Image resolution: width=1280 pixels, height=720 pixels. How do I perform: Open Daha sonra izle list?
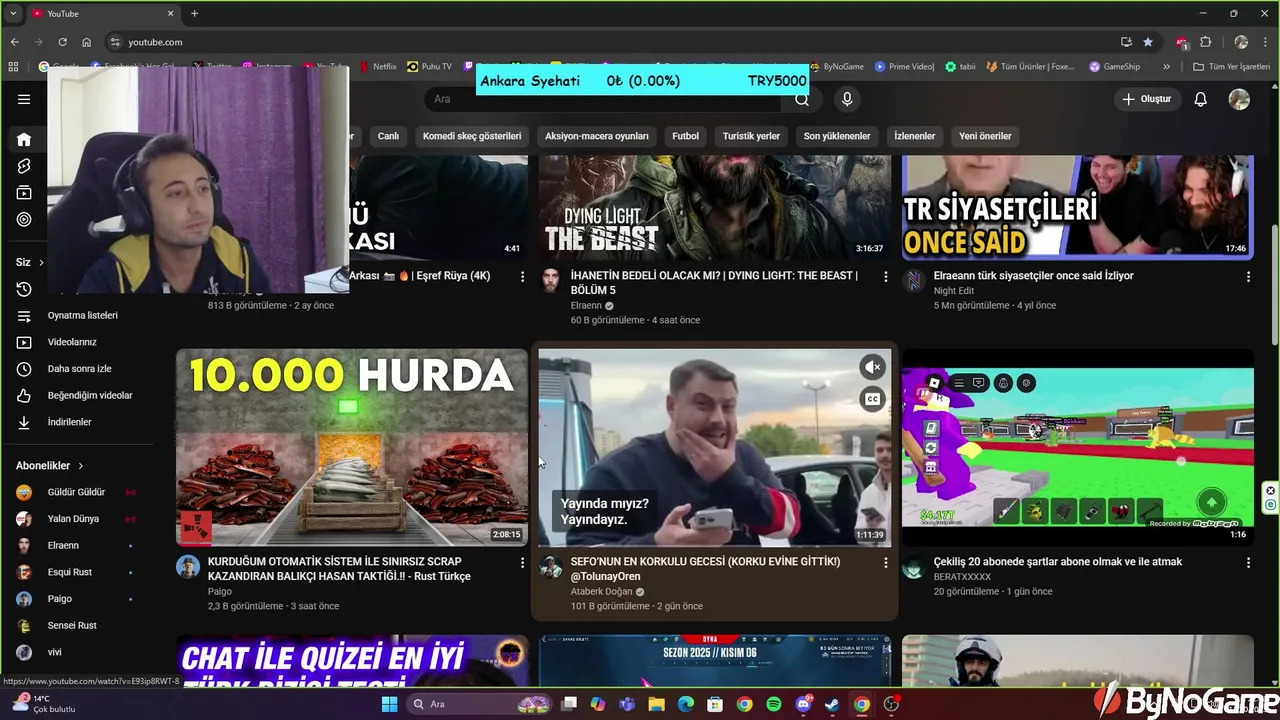point(80,369)
